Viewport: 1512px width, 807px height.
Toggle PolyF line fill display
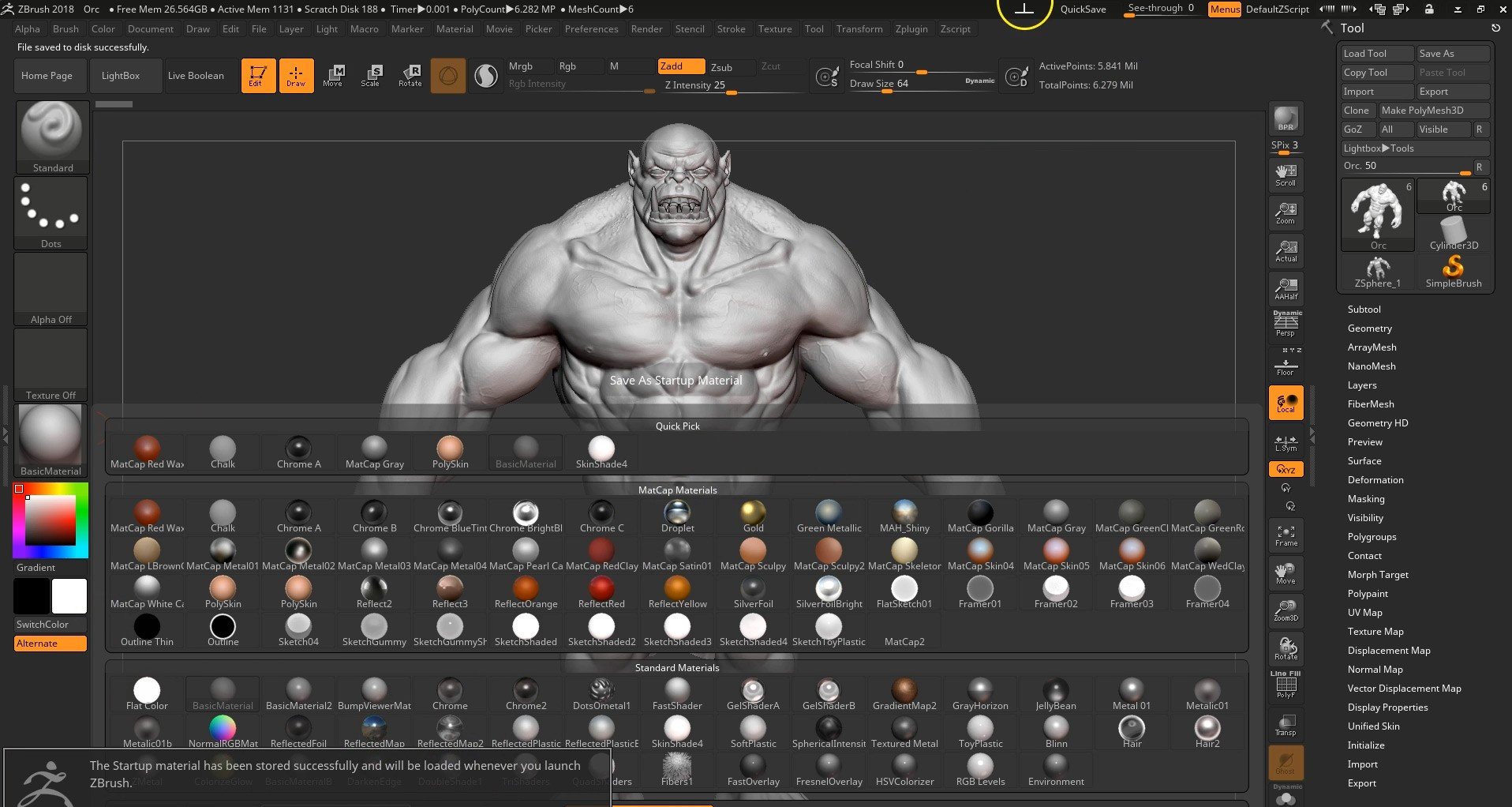[x=1286, y=685]
